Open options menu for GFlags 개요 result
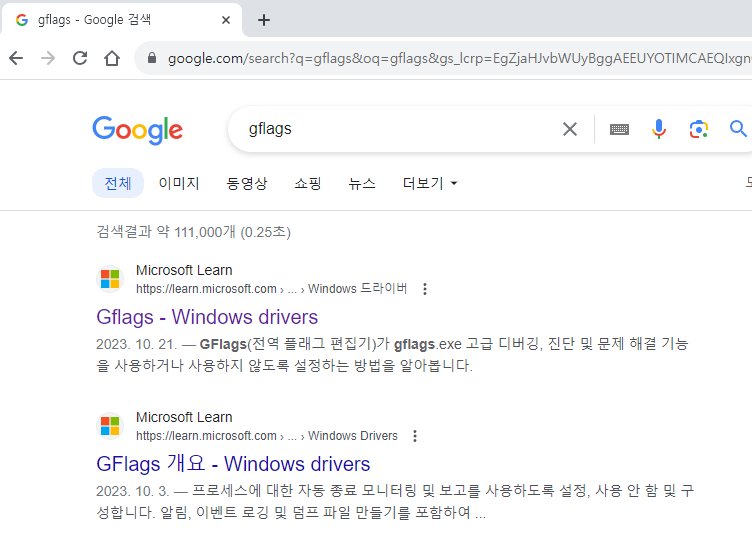The height and width of the screenshot is (539, 752). (x=415, y=436)
